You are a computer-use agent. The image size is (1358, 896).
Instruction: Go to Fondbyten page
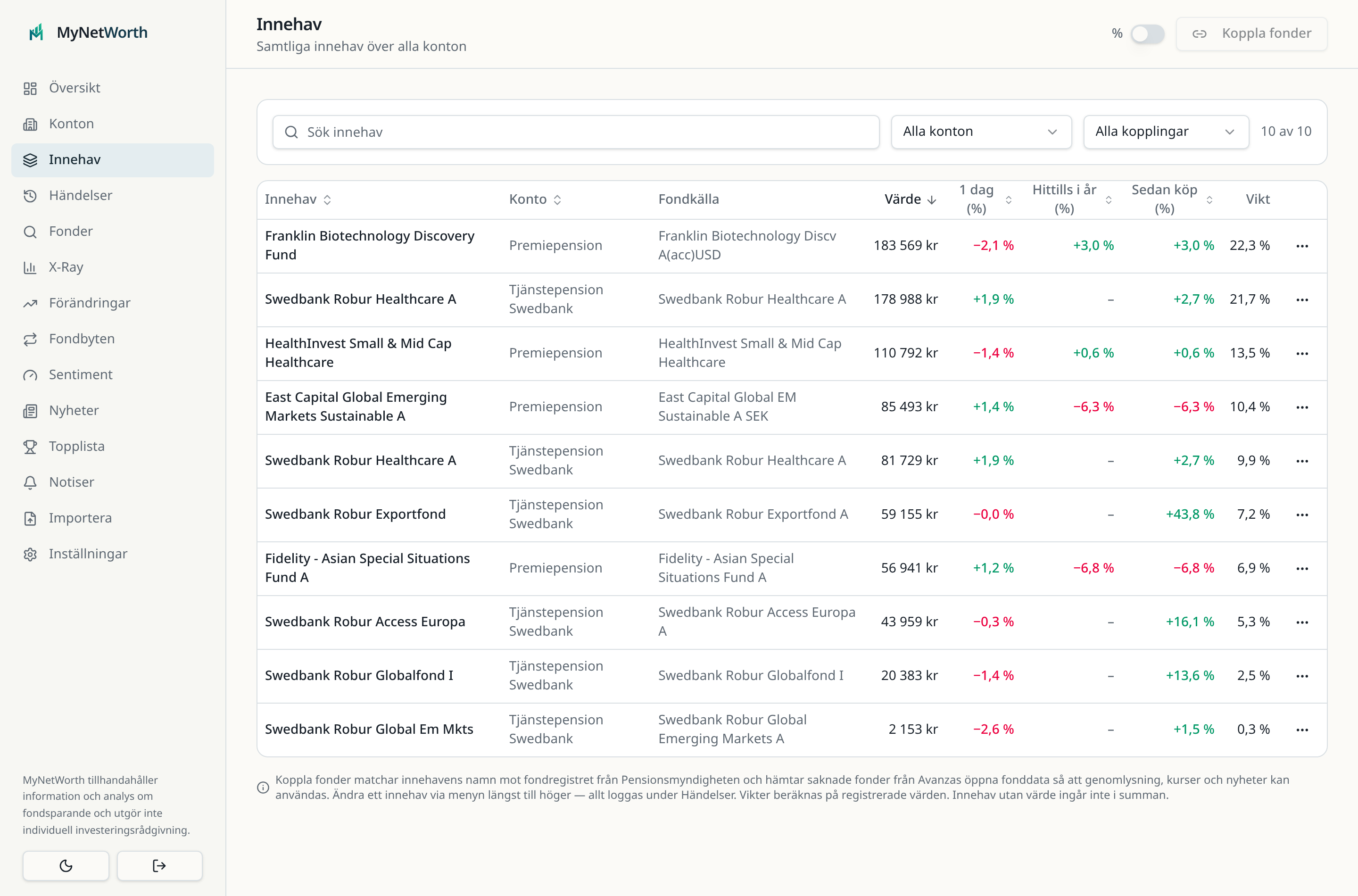[x=113, y=340]
